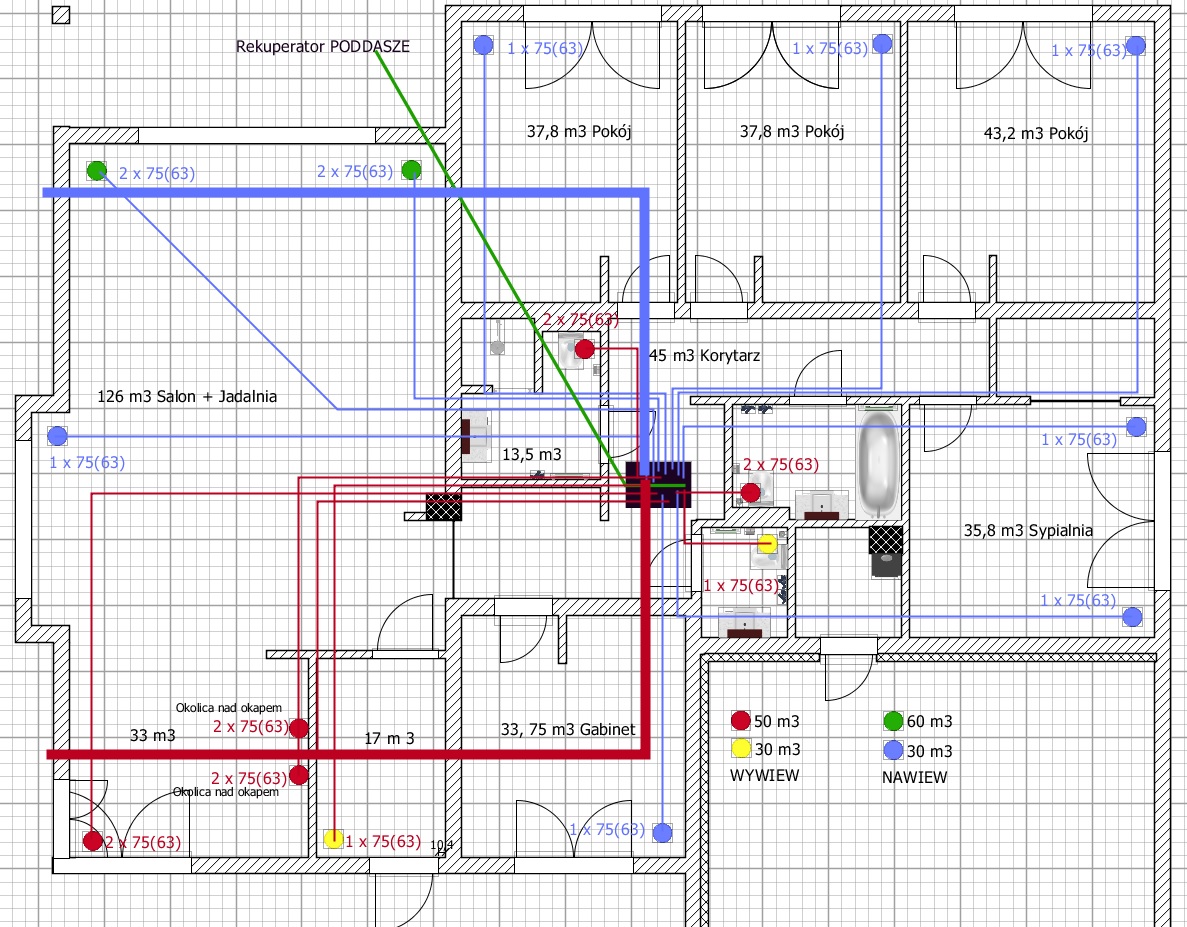Click the 126 m3 Salon + Jadalnia label
1187x927 pixels.
click(187, 397)
